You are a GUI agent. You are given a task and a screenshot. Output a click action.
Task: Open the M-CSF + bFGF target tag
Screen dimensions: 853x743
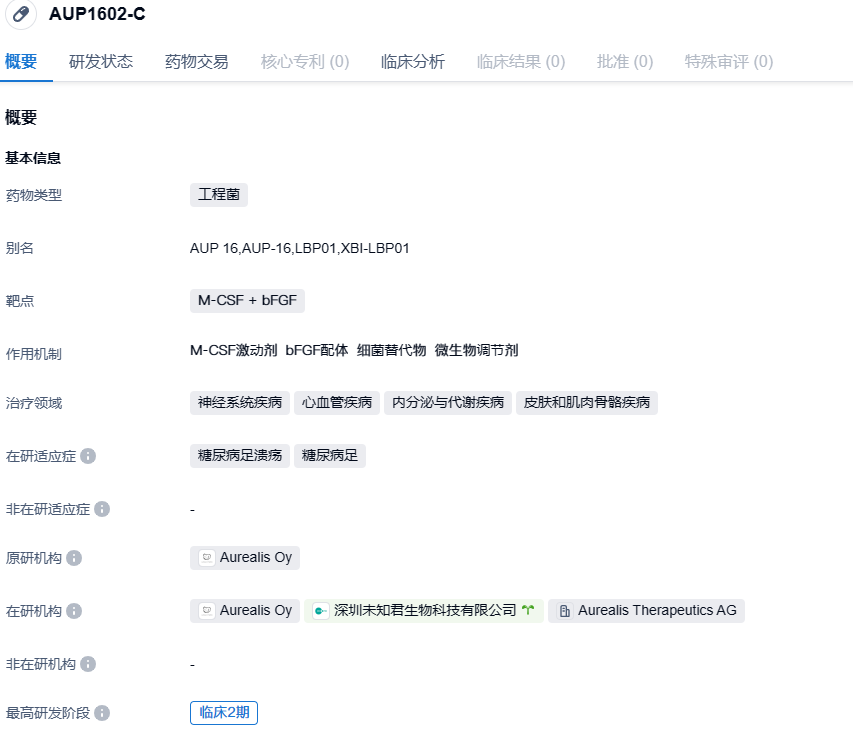tap(248, 300)
